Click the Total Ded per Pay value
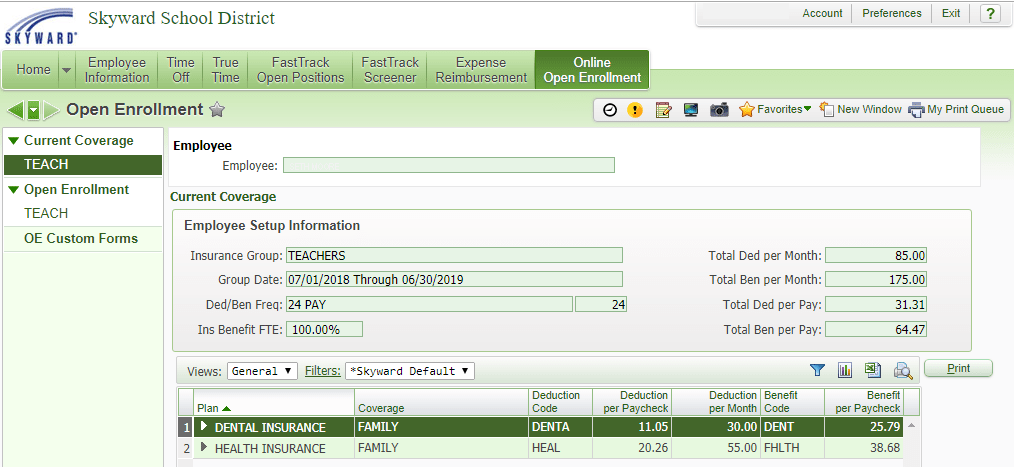 (x=876, y=305)
